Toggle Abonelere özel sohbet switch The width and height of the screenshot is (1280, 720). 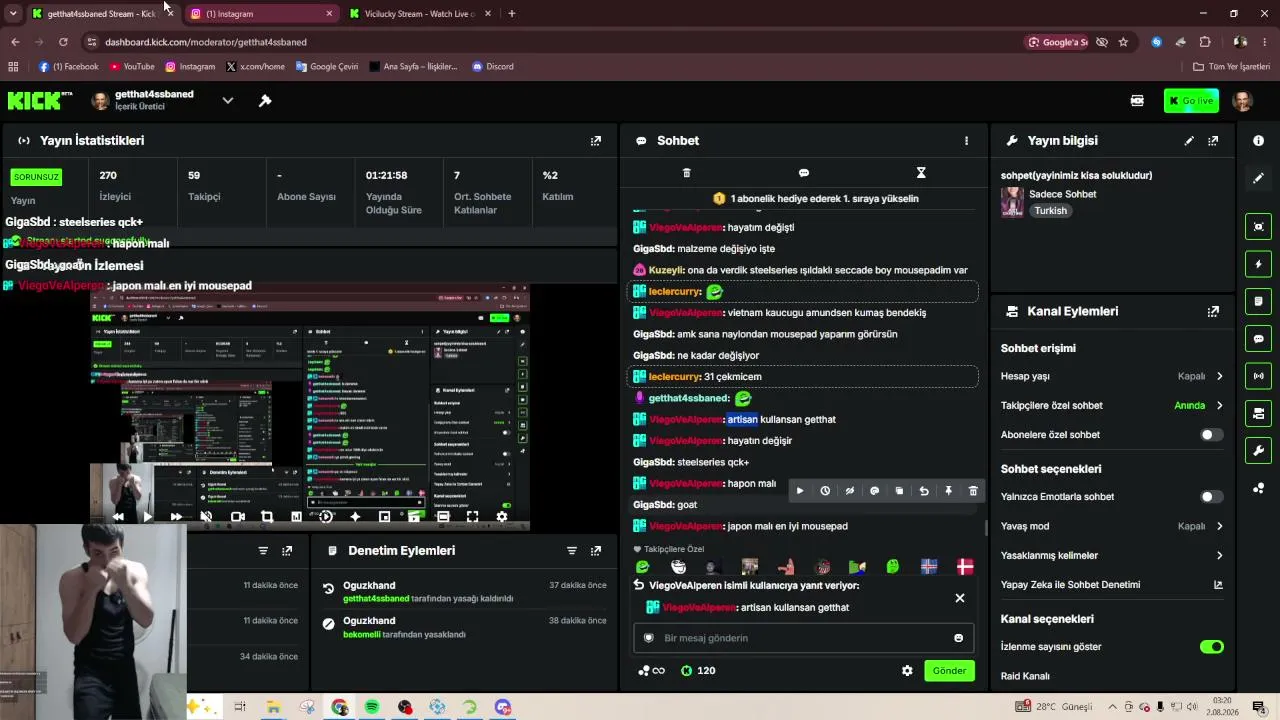point(1211,435)
